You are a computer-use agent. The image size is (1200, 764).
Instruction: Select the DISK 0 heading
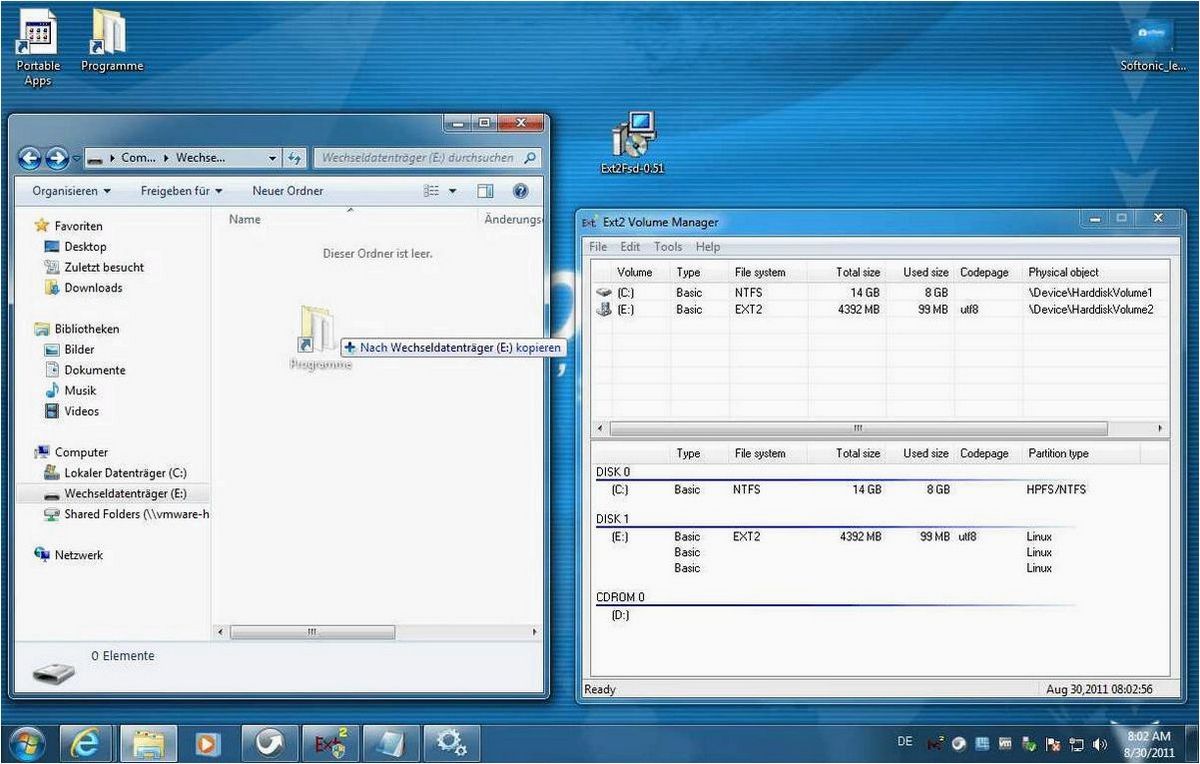pos(613,472)
